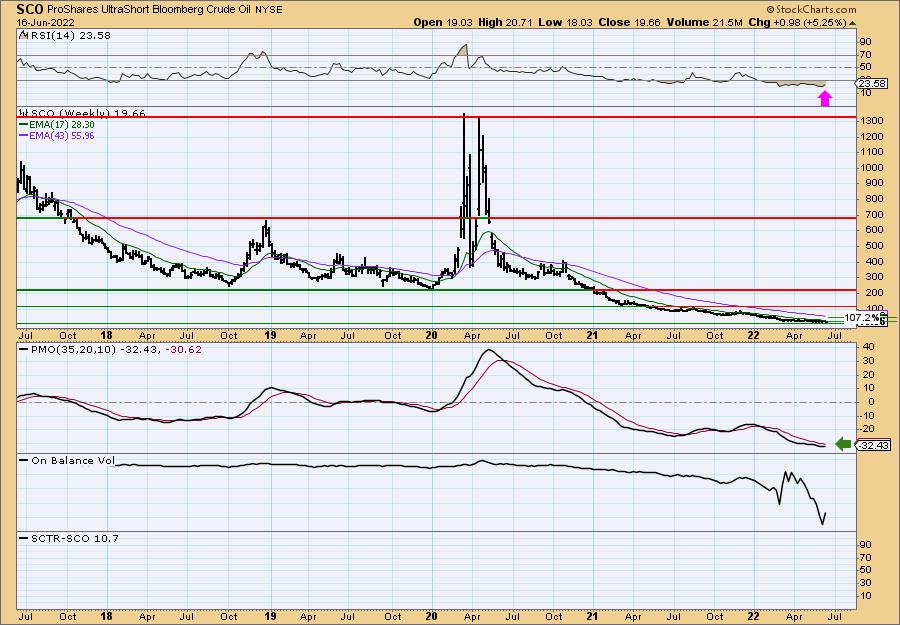The image size is (900, 625).
Task: Click the High 20.71 value
Action: pos(505,22)
